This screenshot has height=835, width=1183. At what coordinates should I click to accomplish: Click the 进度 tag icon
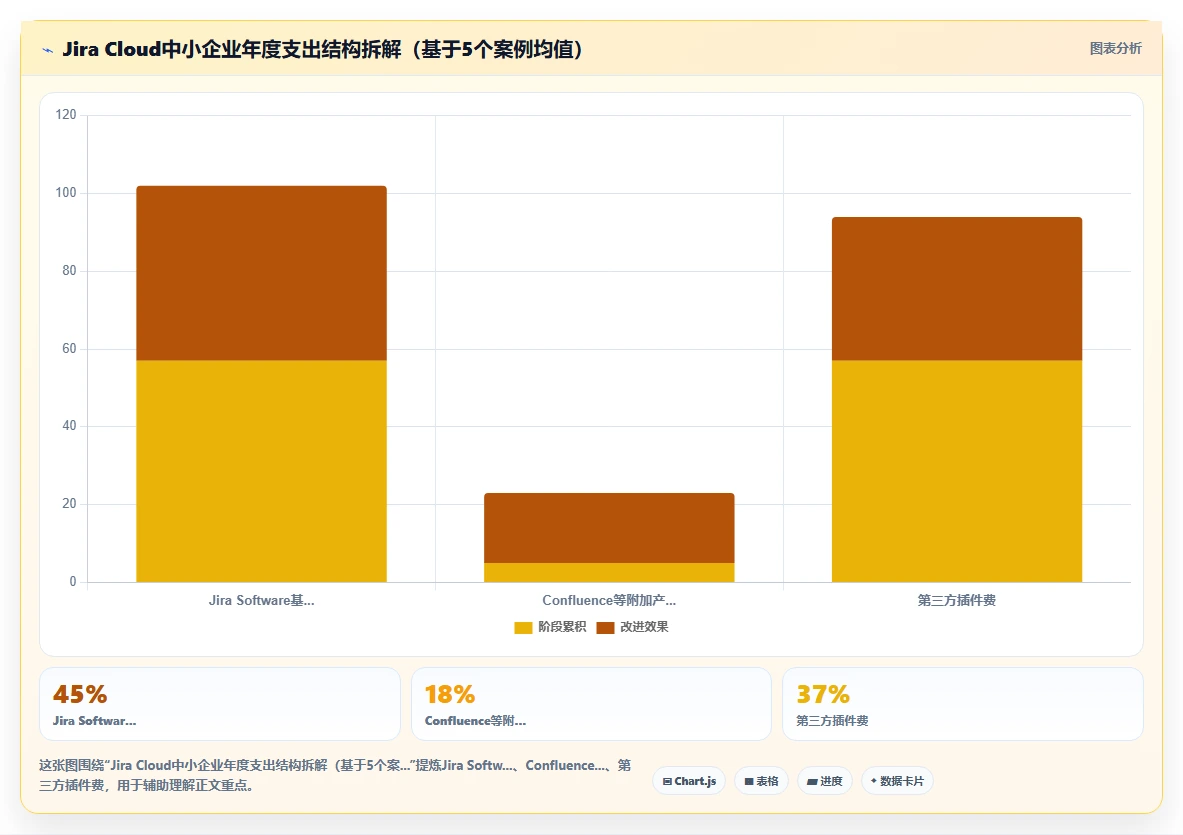click(x=812, y=781)
